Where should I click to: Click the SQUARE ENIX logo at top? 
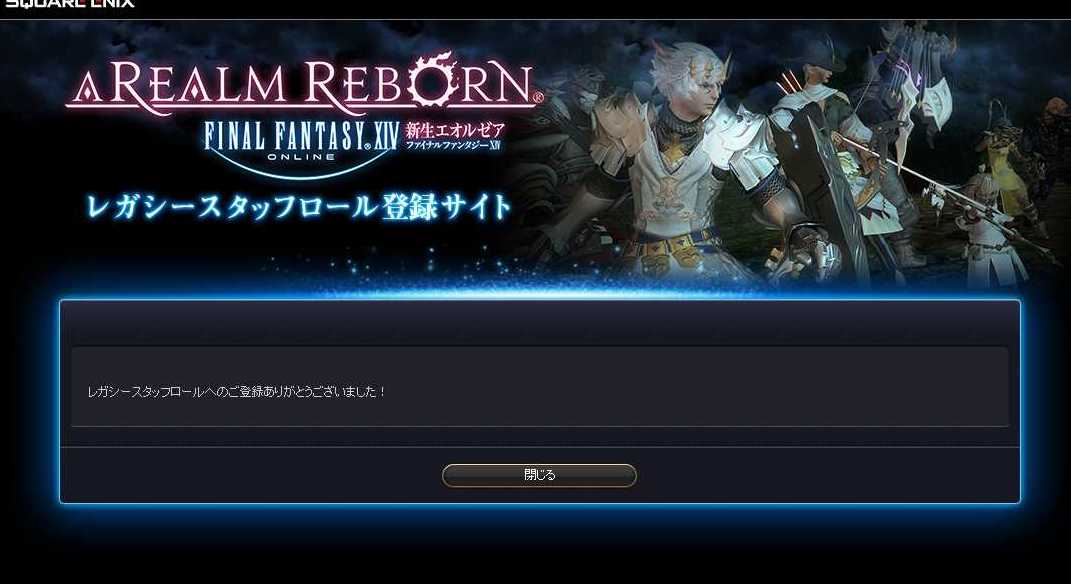tap(70, 3)
